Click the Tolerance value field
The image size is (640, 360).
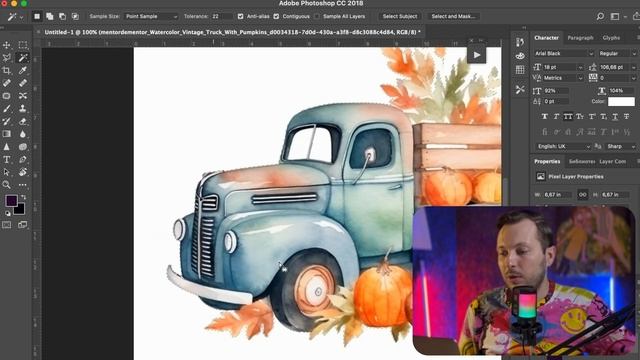tap(221, 16)
